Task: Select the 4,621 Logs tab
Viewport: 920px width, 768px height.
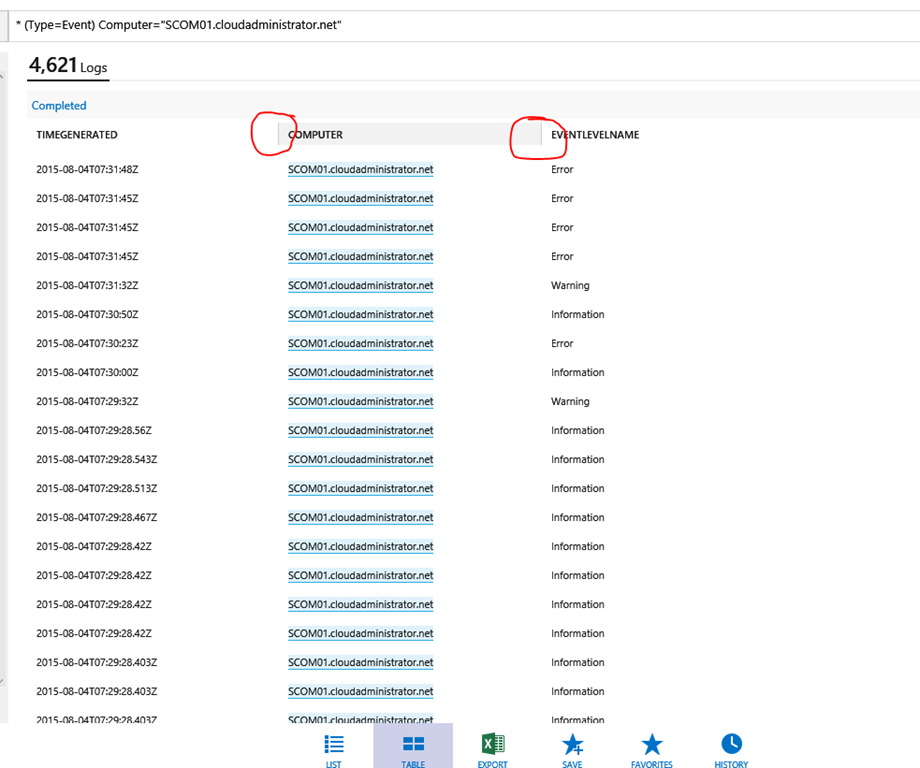Action: (68, 67)
